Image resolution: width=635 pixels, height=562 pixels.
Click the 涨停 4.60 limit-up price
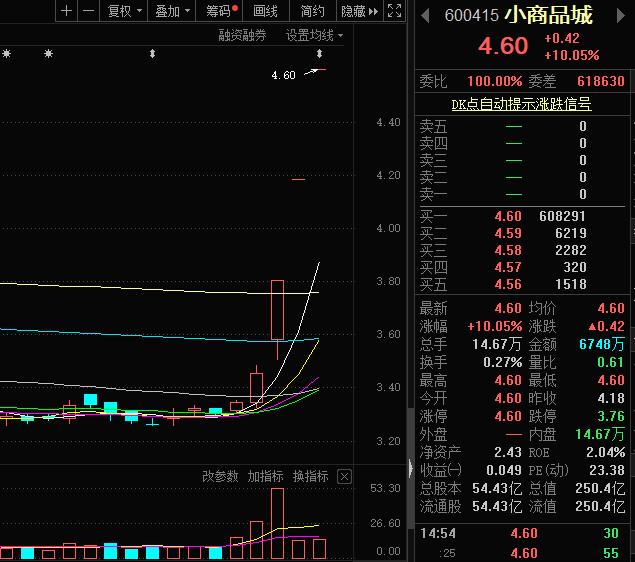(508, 416)
